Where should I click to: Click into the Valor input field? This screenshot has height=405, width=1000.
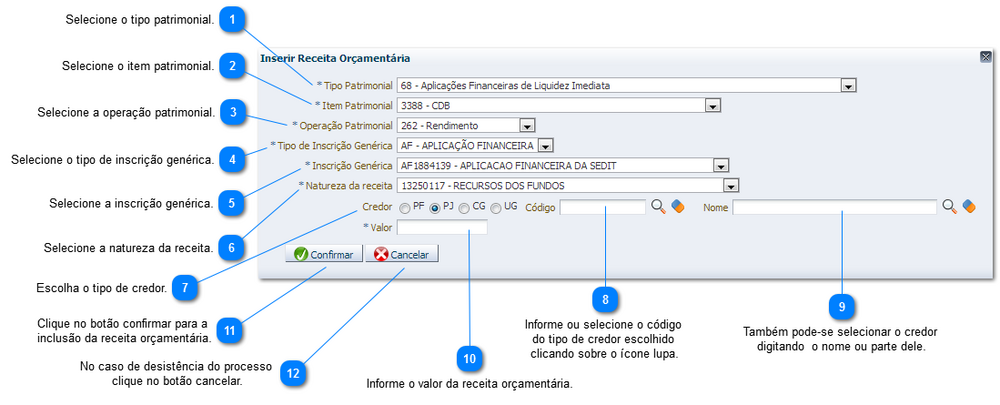click(x=442, y=228)
